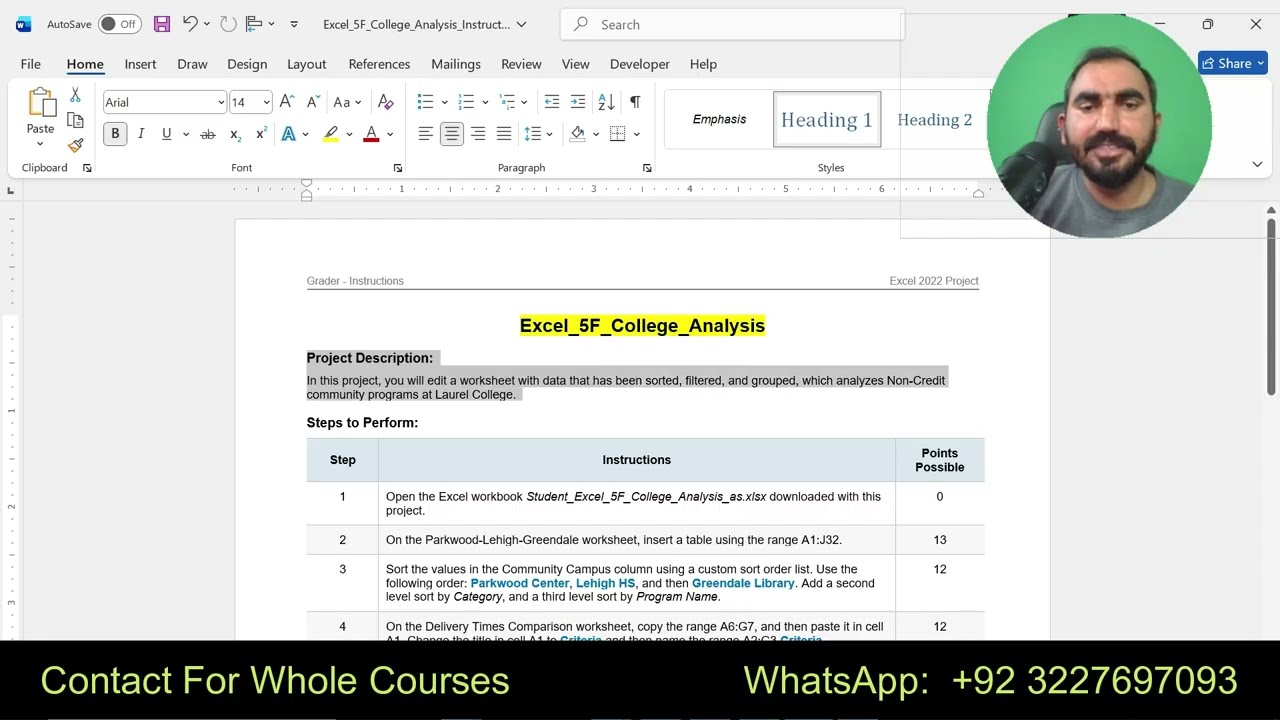This screenshot has height=720, width=1280.
Task: Click the Search input box
Action: pyautogui.click(x=732, y=24)
